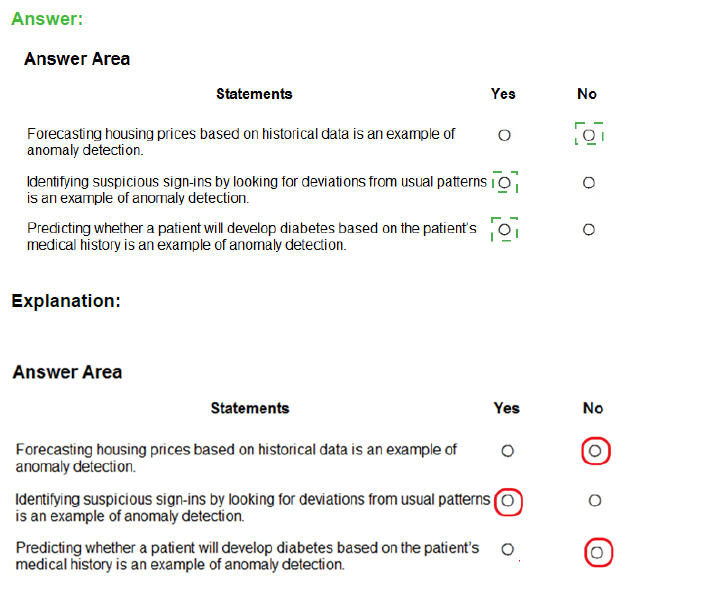Mark unmarked Yes radio for housing prices under Explanation
The height and width of the screenshot is (611, 724).
point(507,451)
